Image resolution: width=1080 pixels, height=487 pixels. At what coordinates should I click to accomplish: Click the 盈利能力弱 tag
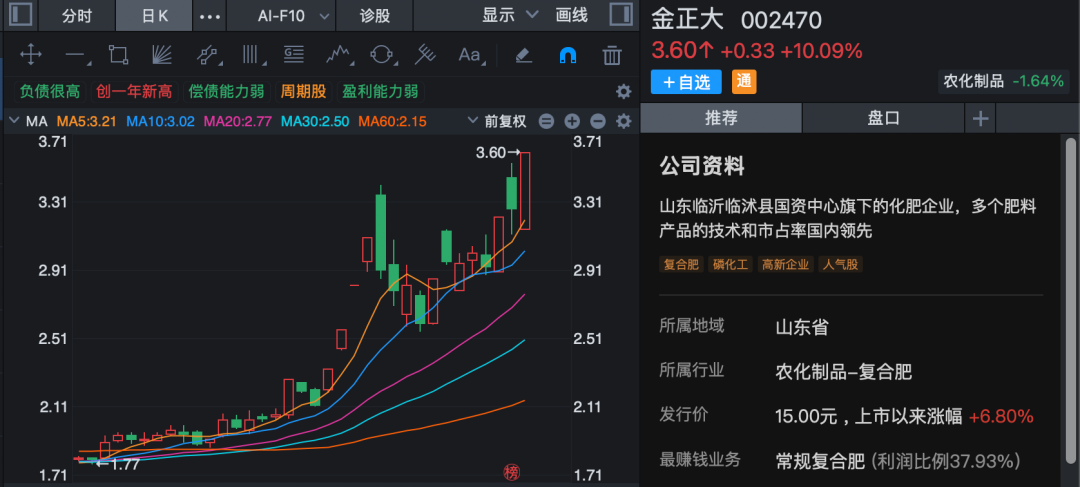pos(380,92)
